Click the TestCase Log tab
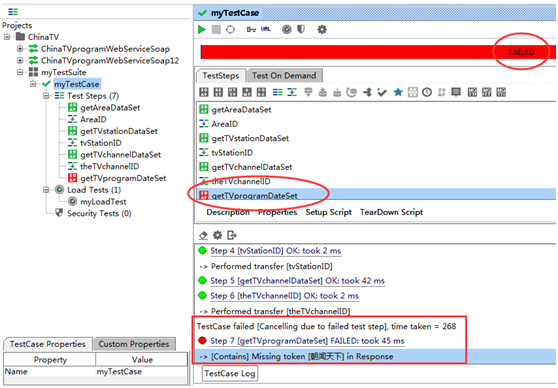The height and width of the screenshot is (388, 558). coord(230,373)
